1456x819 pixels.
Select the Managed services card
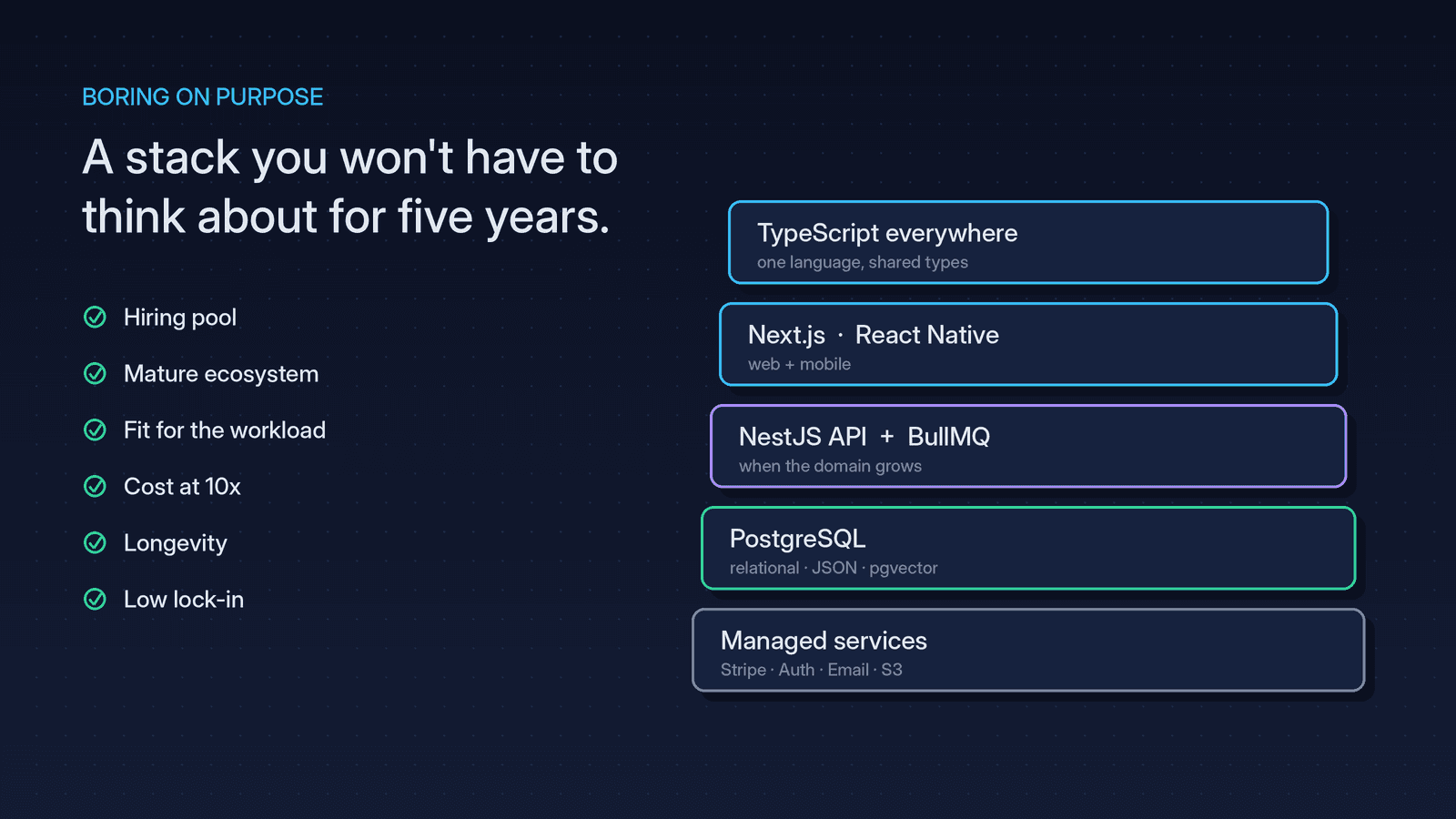[1028, 650]
